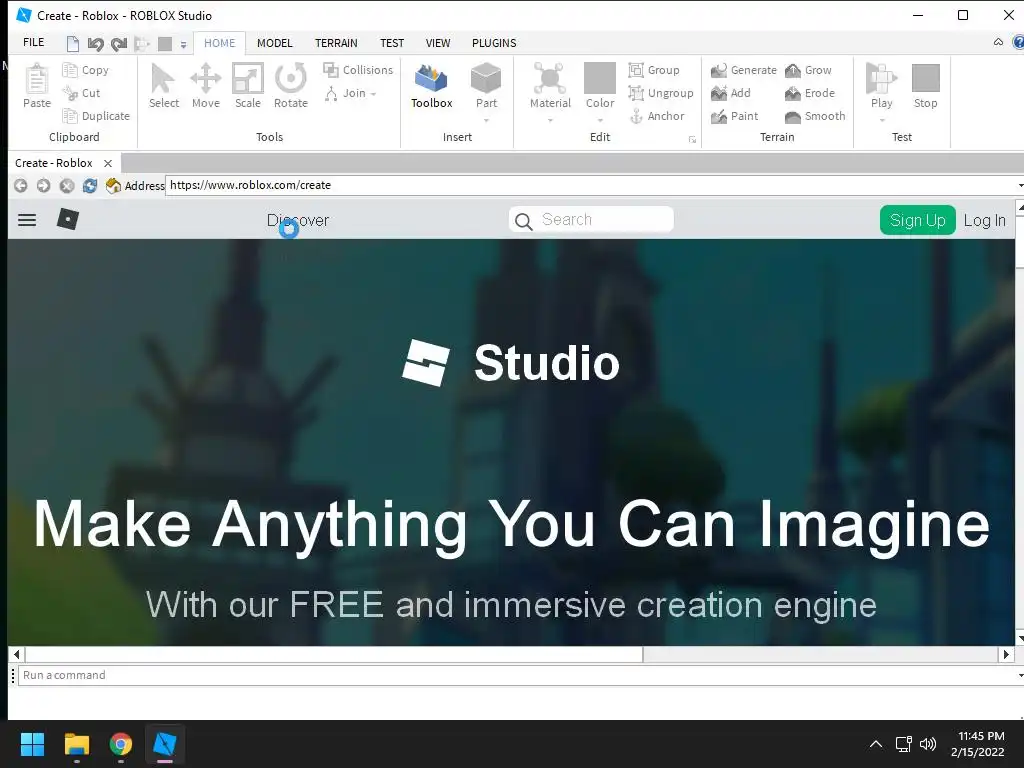Screen dimensions: 1024x768
Task: Expand the Material dropdown arrow
Action: 551,120
